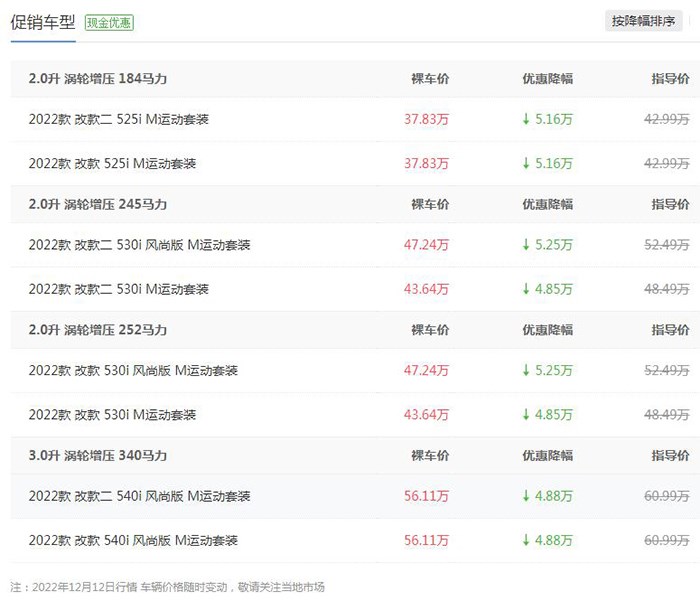
Task: Click 指导价 column header in 245马力 group
Action: 670,204
